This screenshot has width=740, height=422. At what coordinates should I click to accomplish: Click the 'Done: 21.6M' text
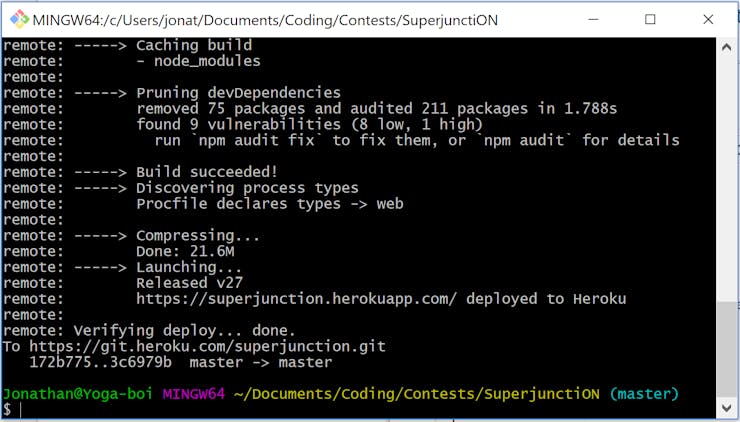click(185, 252)
